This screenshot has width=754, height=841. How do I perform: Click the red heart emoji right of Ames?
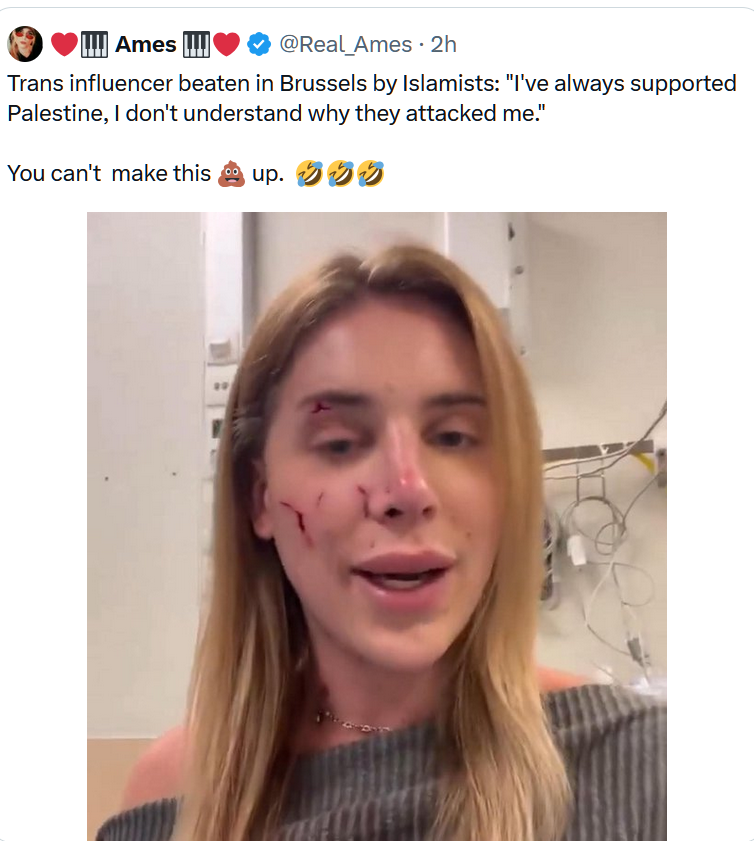[x=227, y=44]
